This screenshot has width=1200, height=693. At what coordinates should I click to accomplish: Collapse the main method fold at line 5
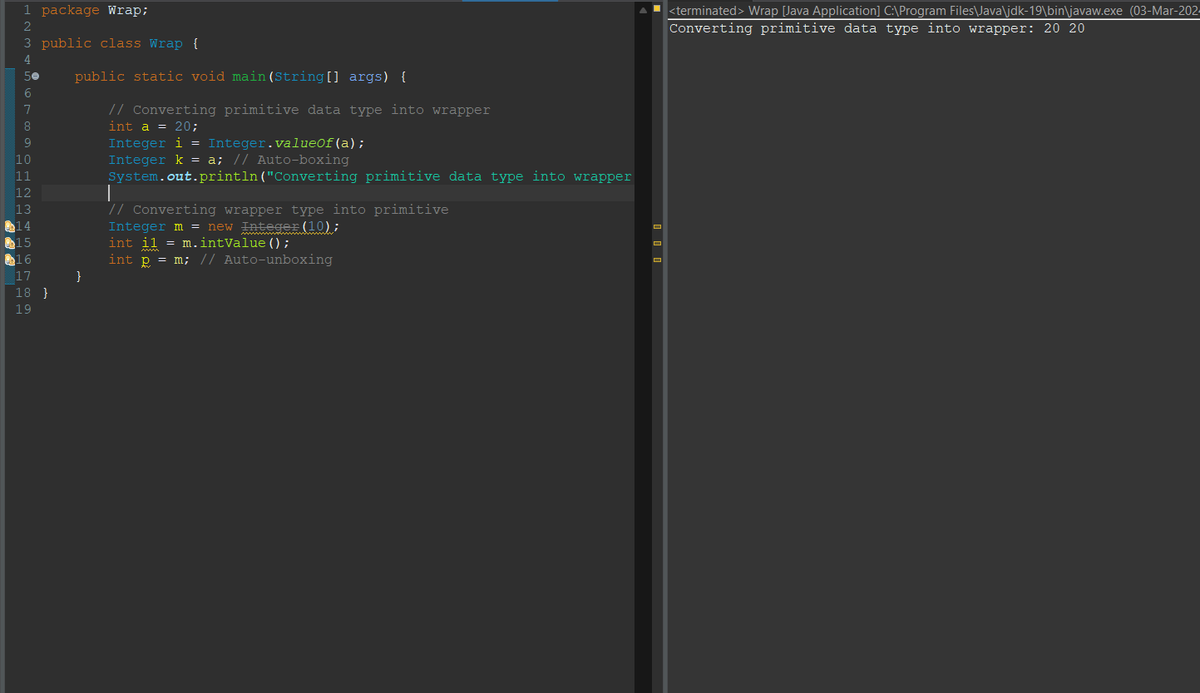pos(36,77)
